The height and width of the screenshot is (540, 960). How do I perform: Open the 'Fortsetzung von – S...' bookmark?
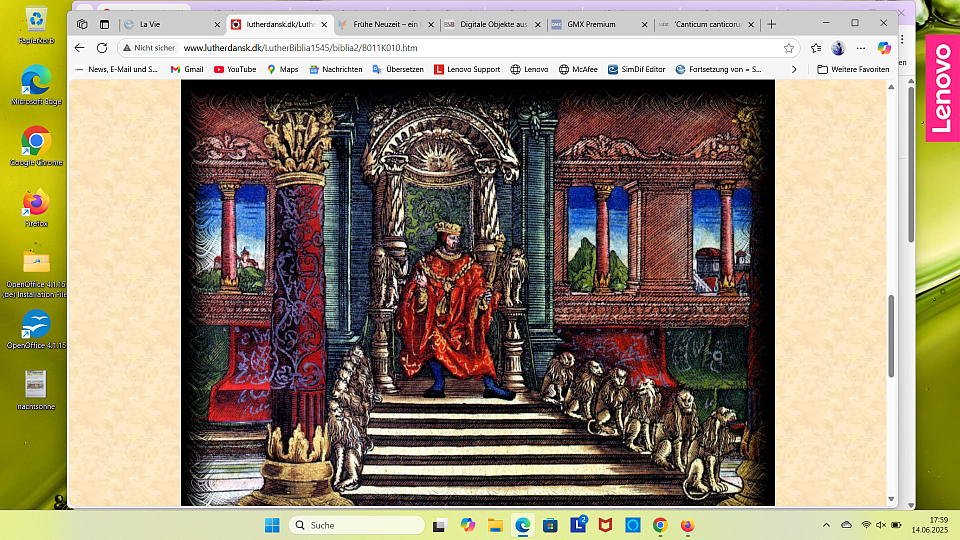pyautogui.click(x=718, y=69)
